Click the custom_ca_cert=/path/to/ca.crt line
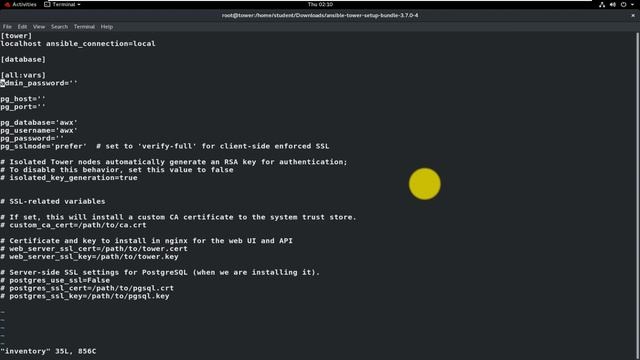640x360 pixels. pyautogui.click(x=73, y=225)
